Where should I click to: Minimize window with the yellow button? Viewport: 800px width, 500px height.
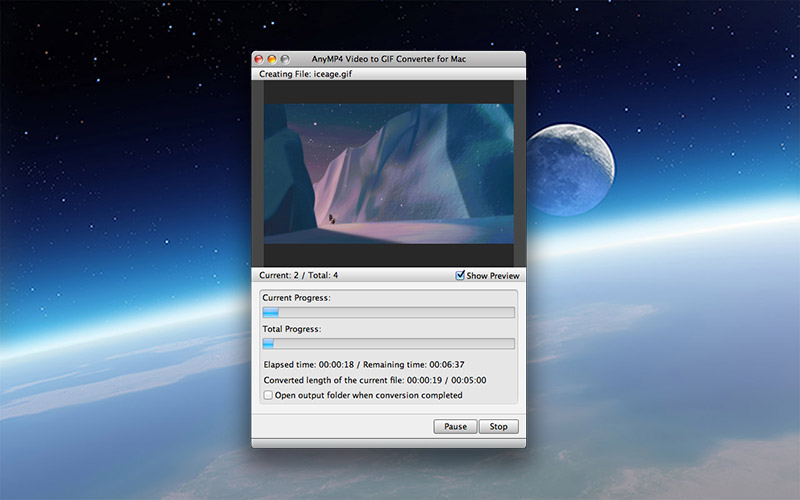272,59
